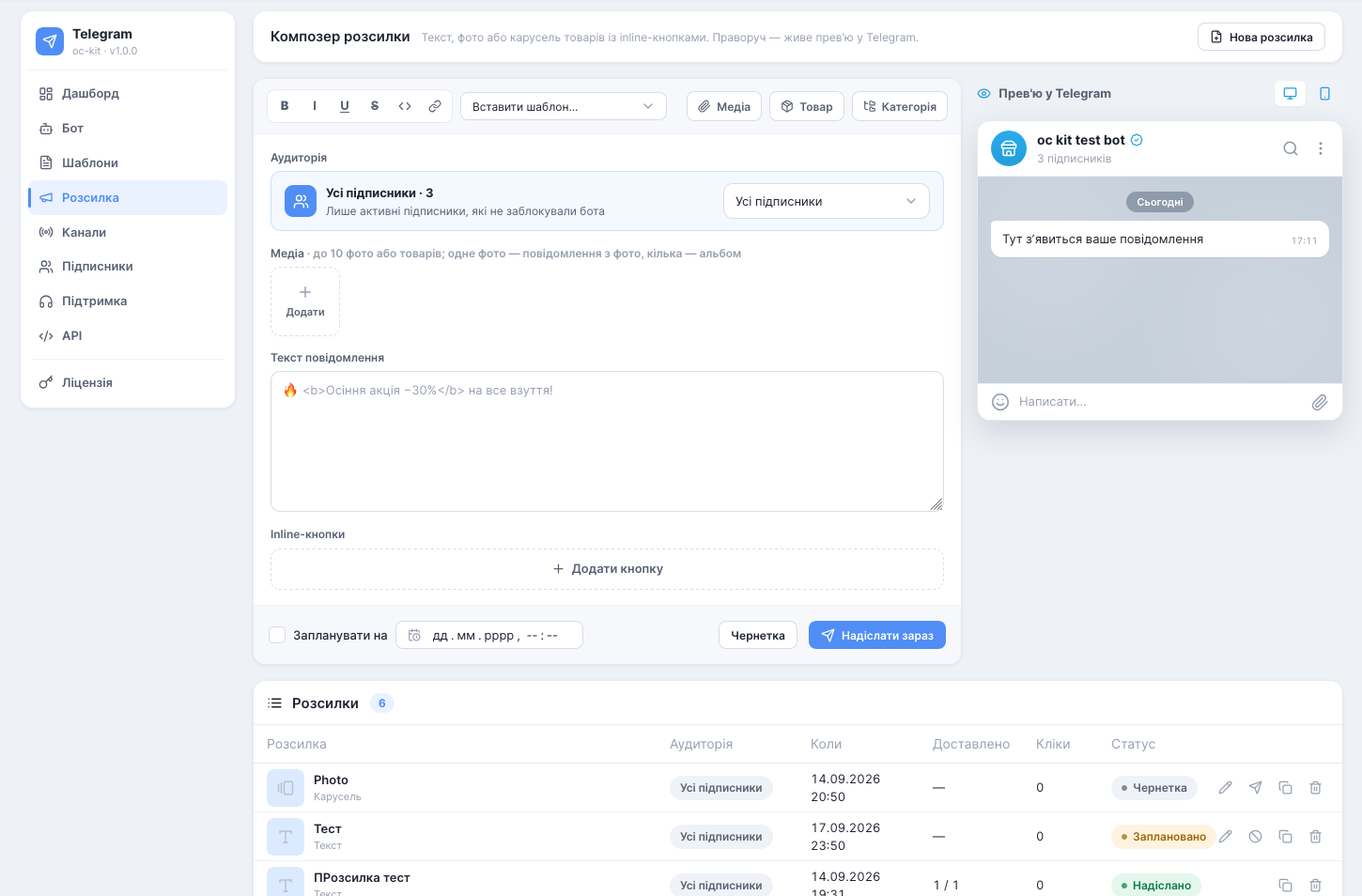The width and height of the screenshot is (1362, 896).
Task: Apply strikethrough formatting in the composer toolbar
Action: click(375, 106)
